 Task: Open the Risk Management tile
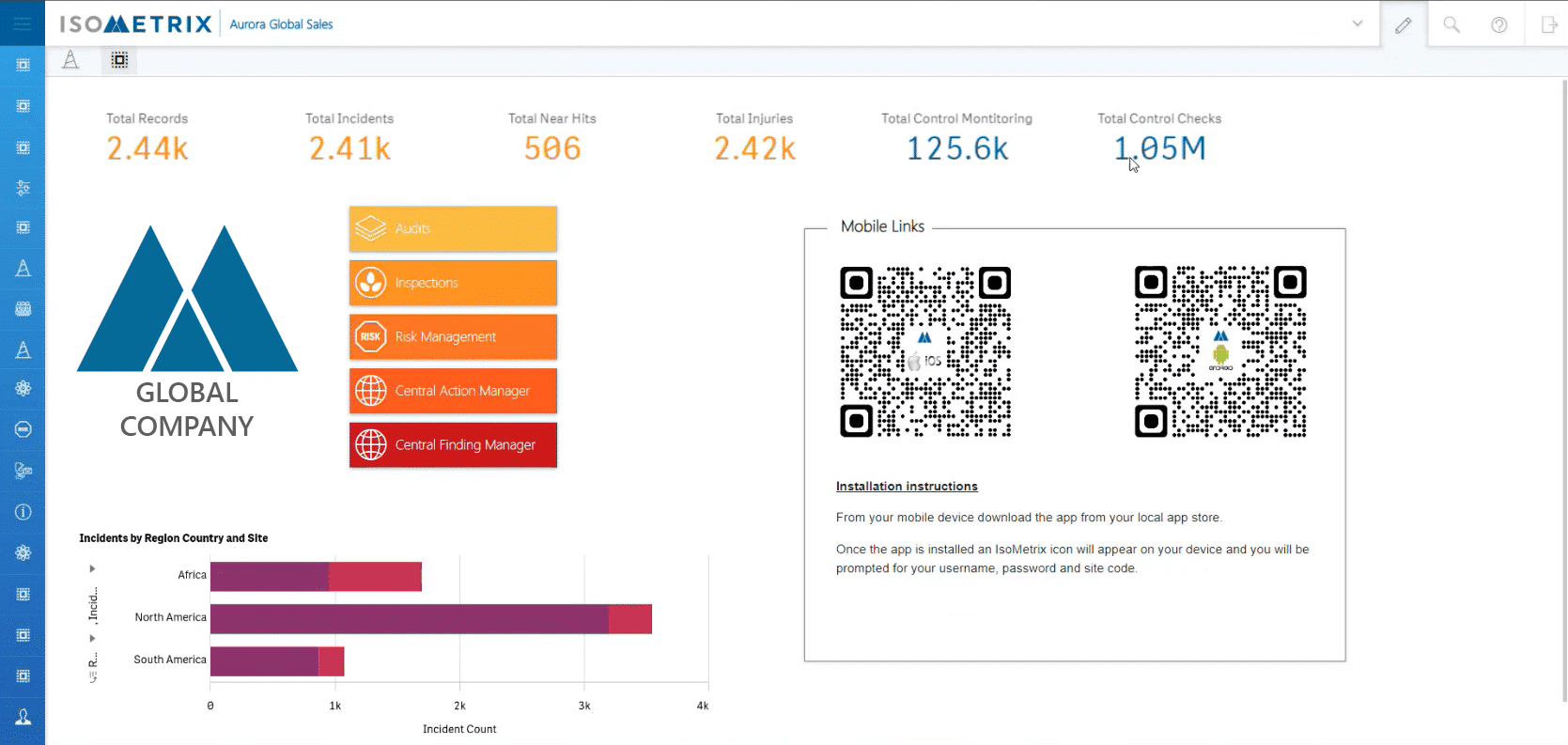coord(453,336)
